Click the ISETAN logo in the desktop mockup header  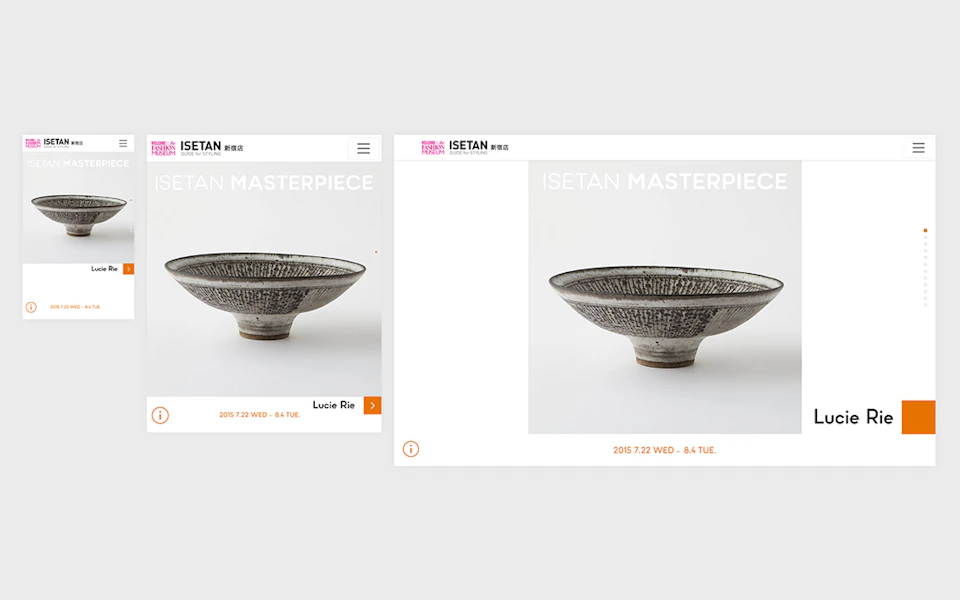(x=468, y=146)
